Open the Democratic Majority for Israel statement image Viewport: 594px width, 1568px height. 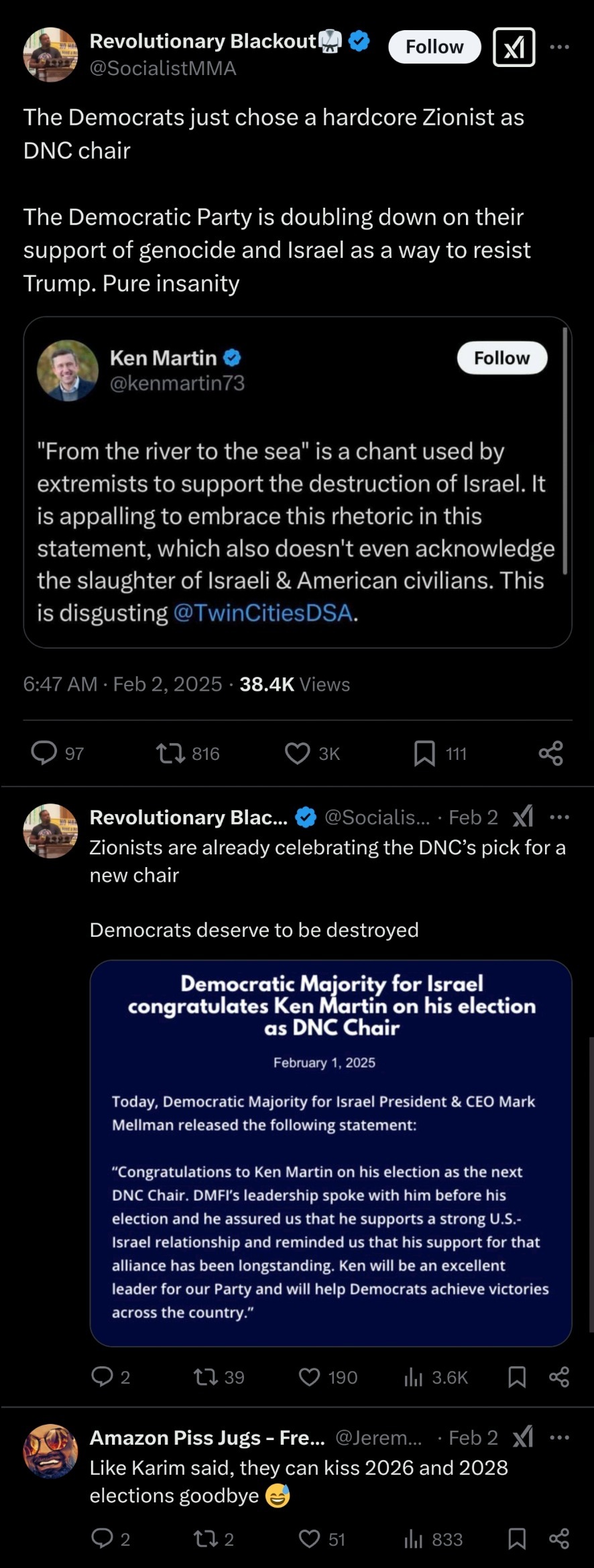pos(331,1153)
